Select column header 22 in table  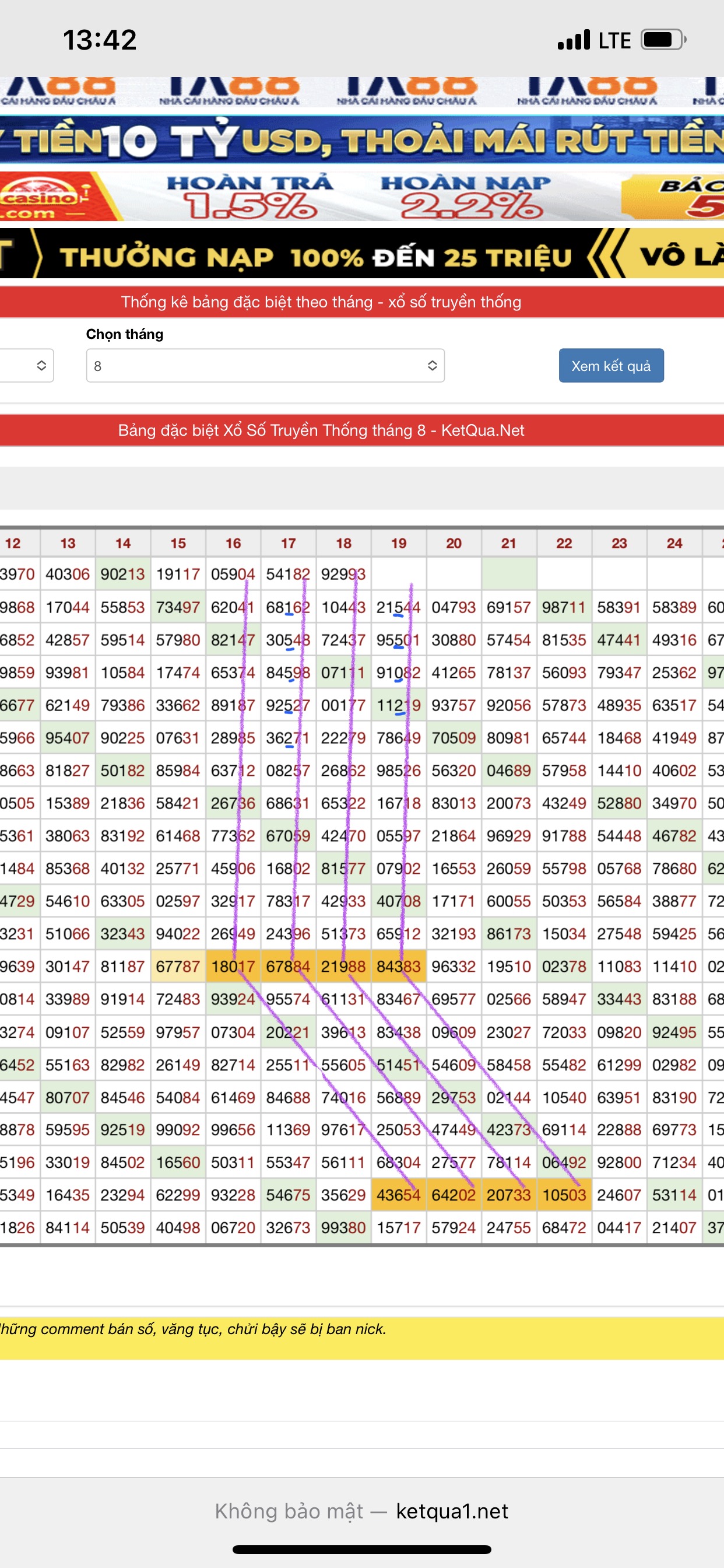pos(564,543)
